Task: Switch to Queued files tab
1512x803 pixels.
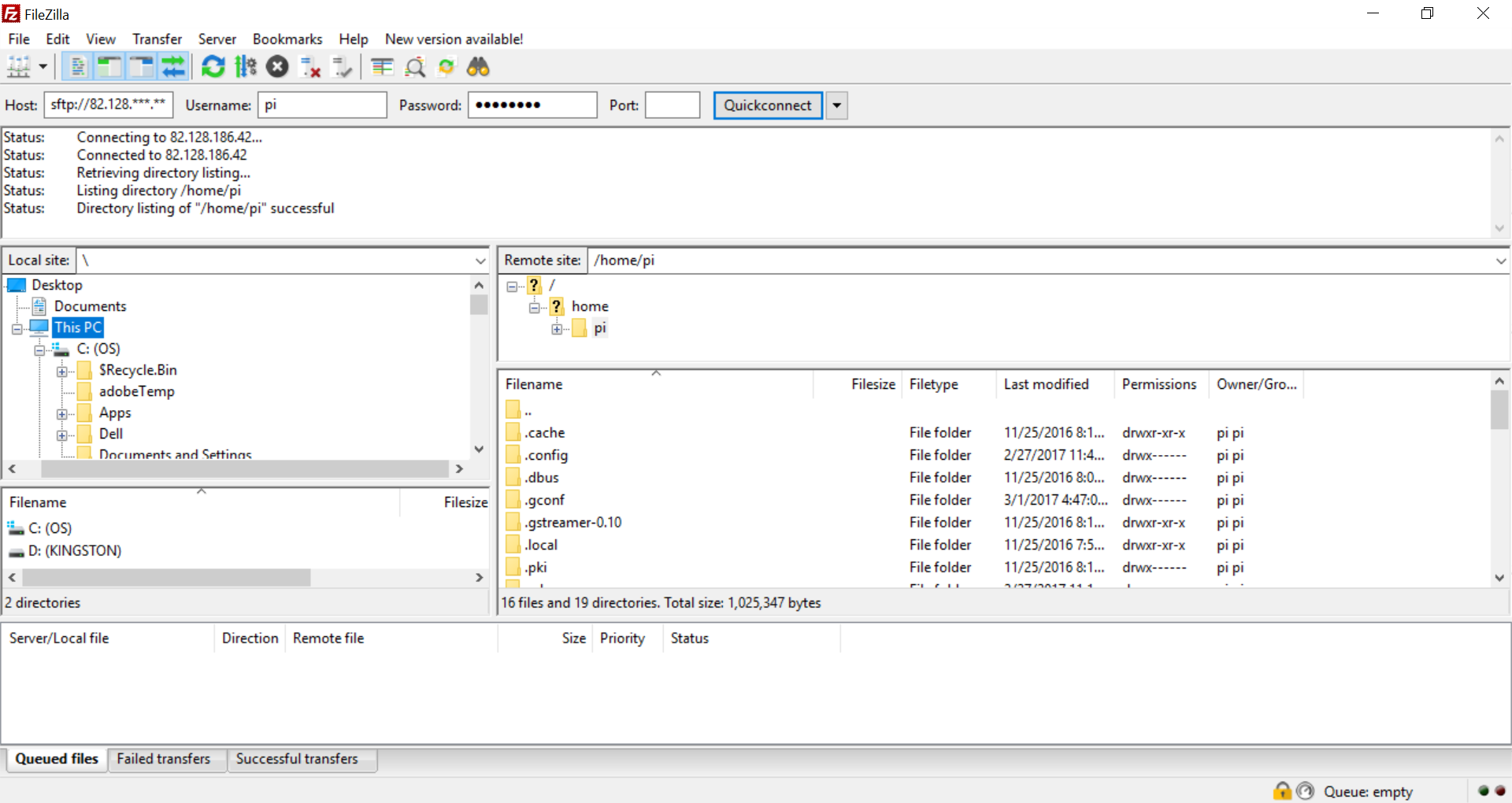Action: (x=57, y=759)
